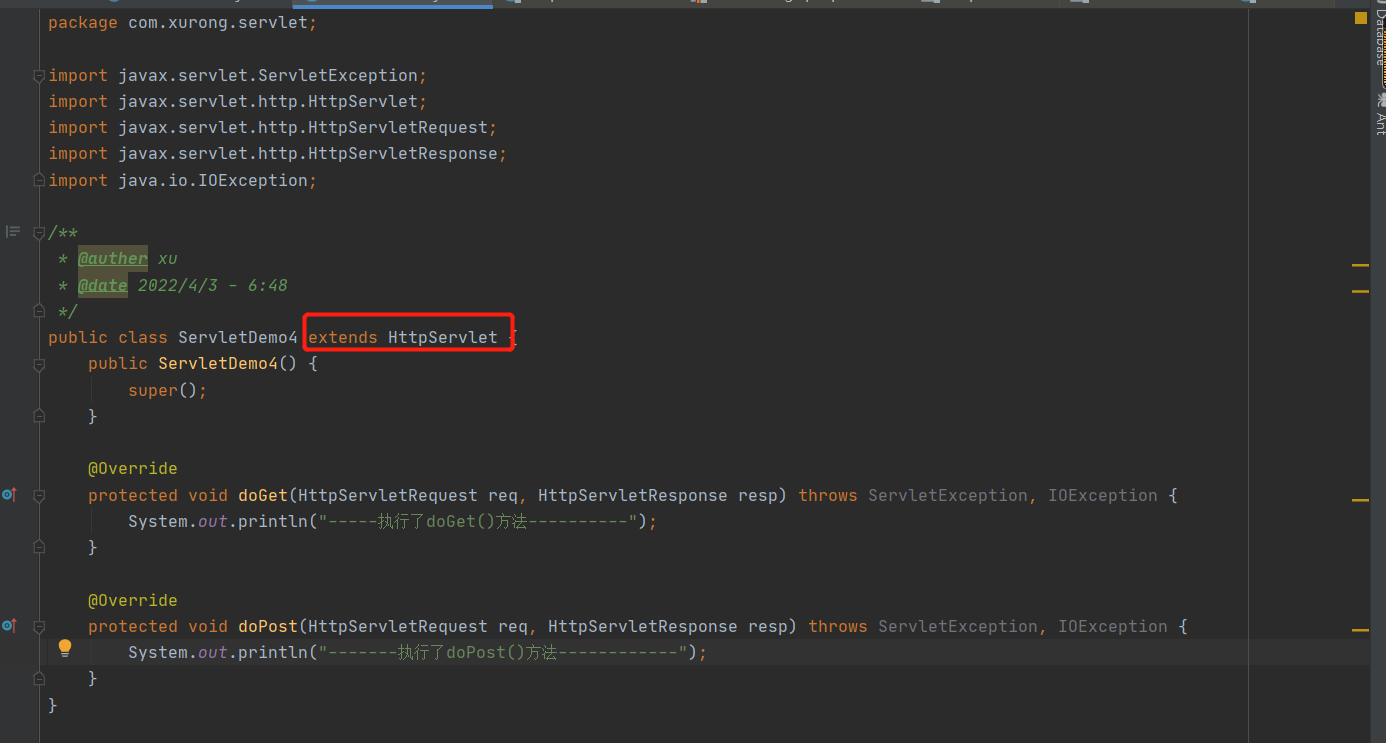Jump to warning stripe mark for @auther tag
Image resolution: width=1386 pixels, height=743 pixels.
point(1360,265)
